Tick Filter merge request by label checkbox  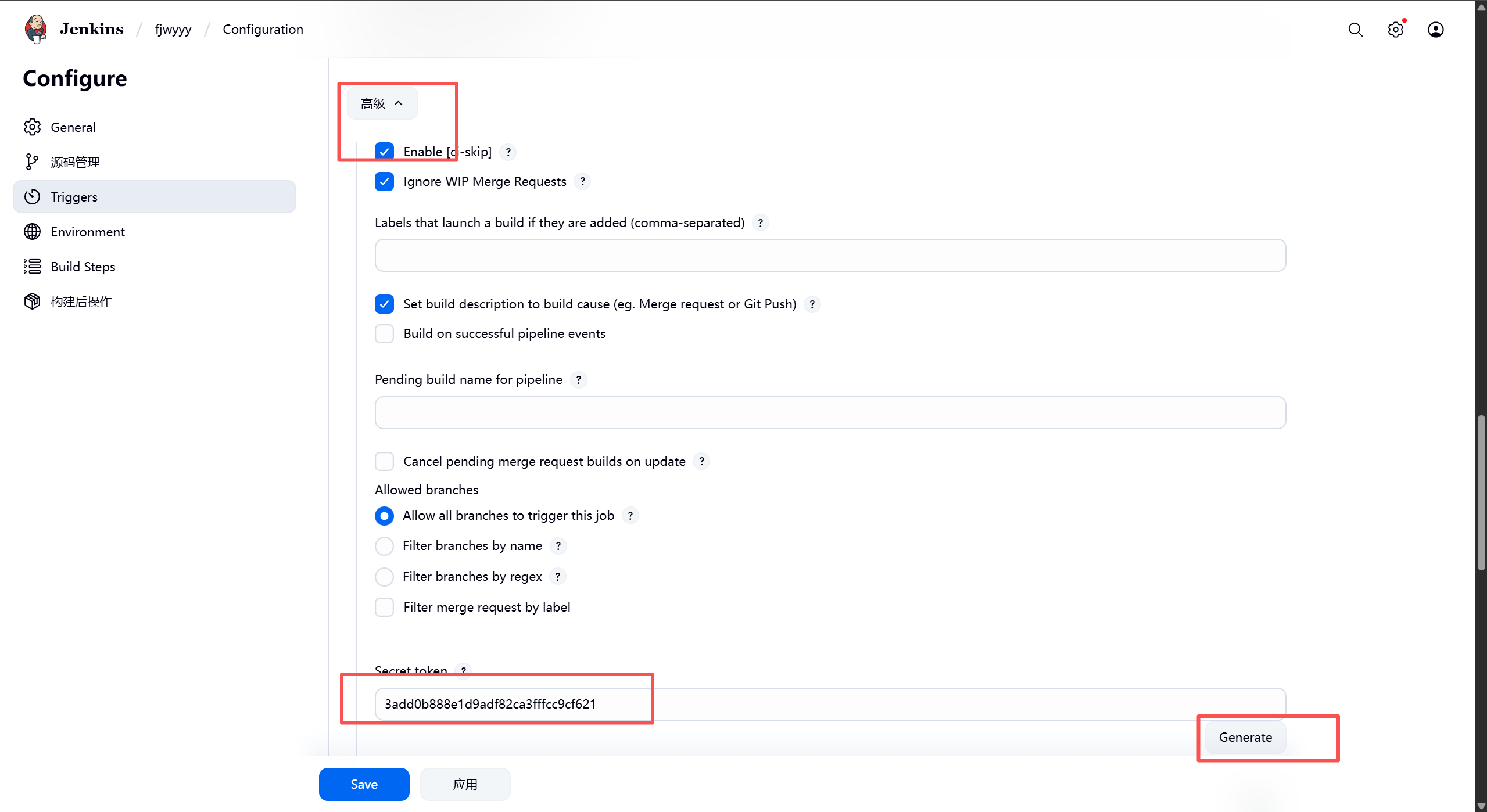pos(384,608)
